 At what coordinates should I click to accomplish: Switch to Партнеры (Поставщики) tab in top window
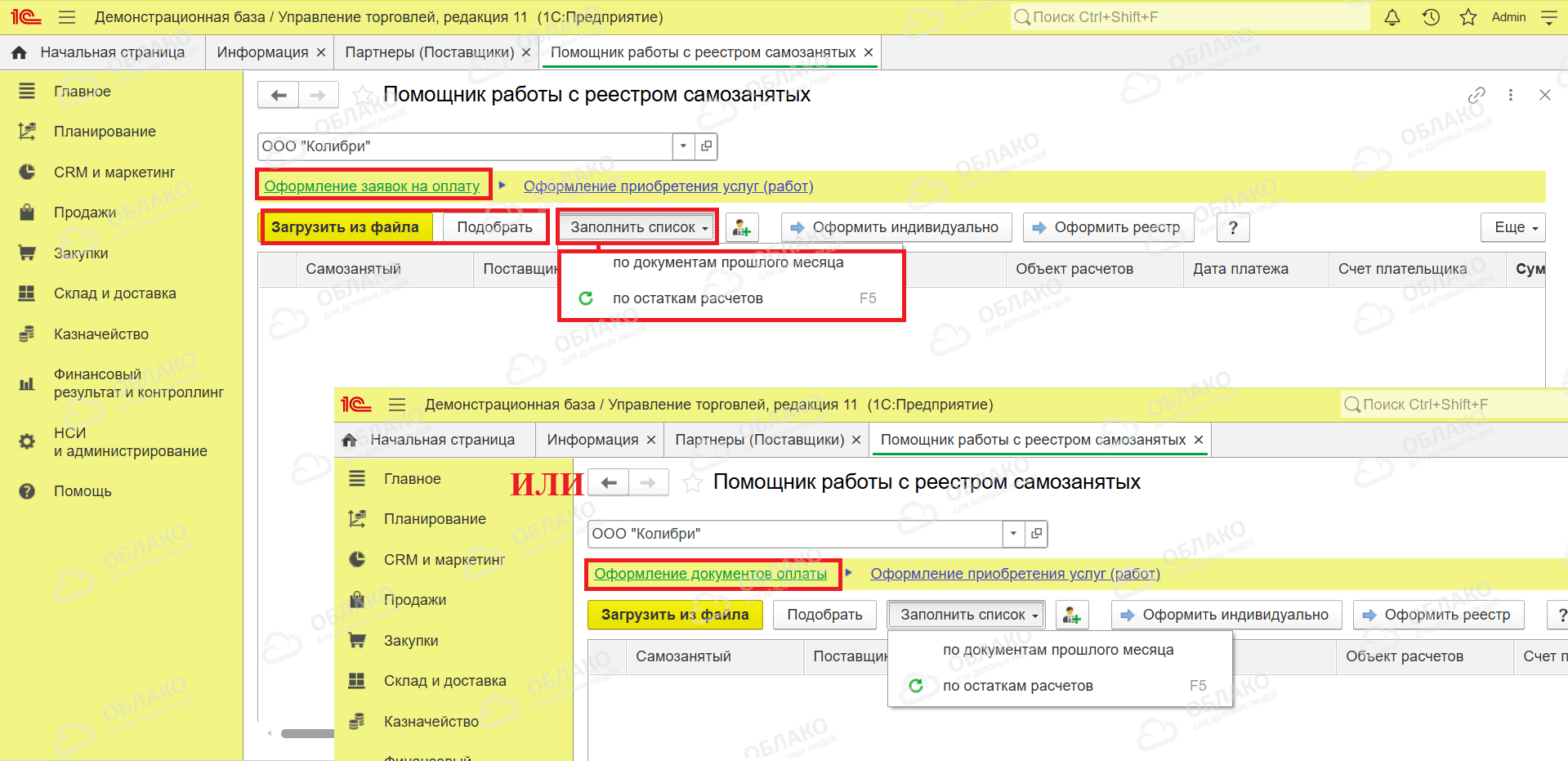coord(430,52)
